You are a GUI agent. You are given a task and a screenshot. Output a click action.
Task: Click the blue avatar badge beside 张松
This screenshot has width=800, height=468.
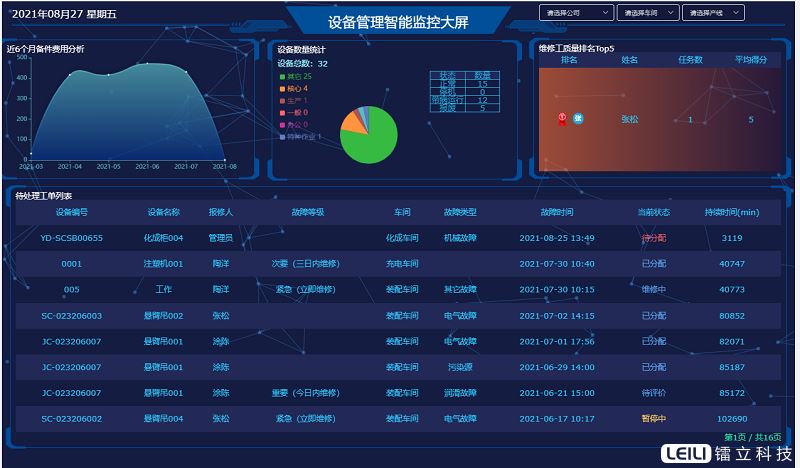pos(579,119)
